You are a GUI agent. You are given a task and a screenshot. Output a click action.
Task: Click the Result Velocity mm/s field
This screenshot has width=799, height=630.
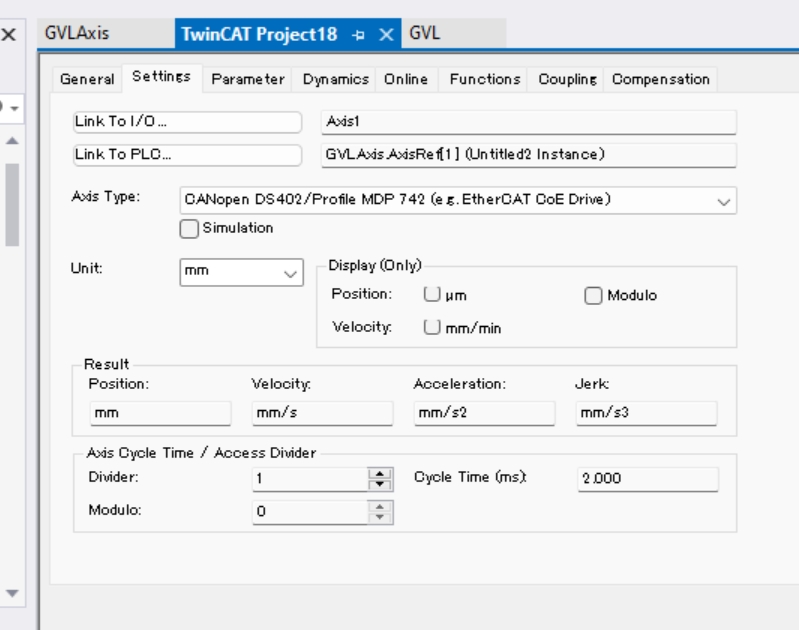323,413
